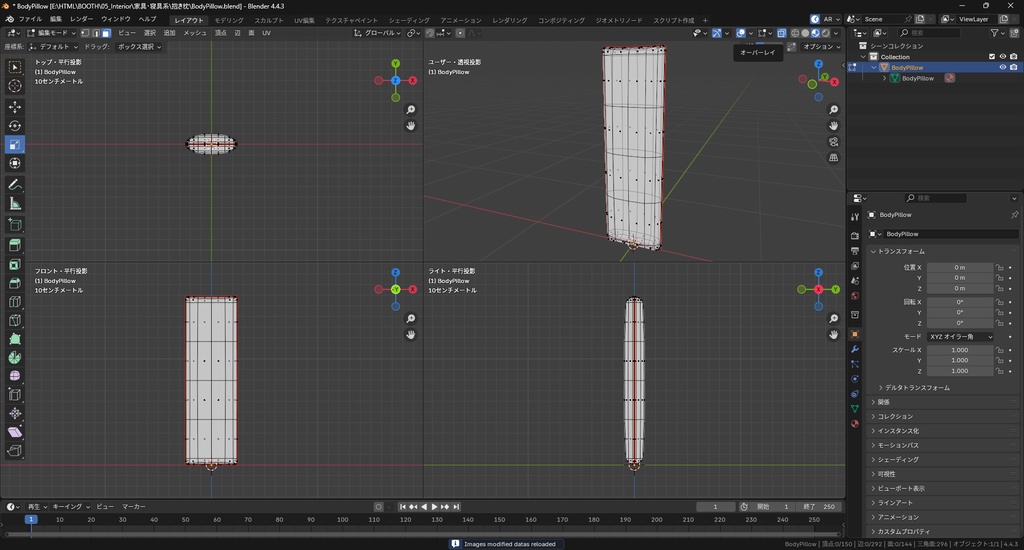Select the Move tool in the left toolbar

[x=15, y=106]
